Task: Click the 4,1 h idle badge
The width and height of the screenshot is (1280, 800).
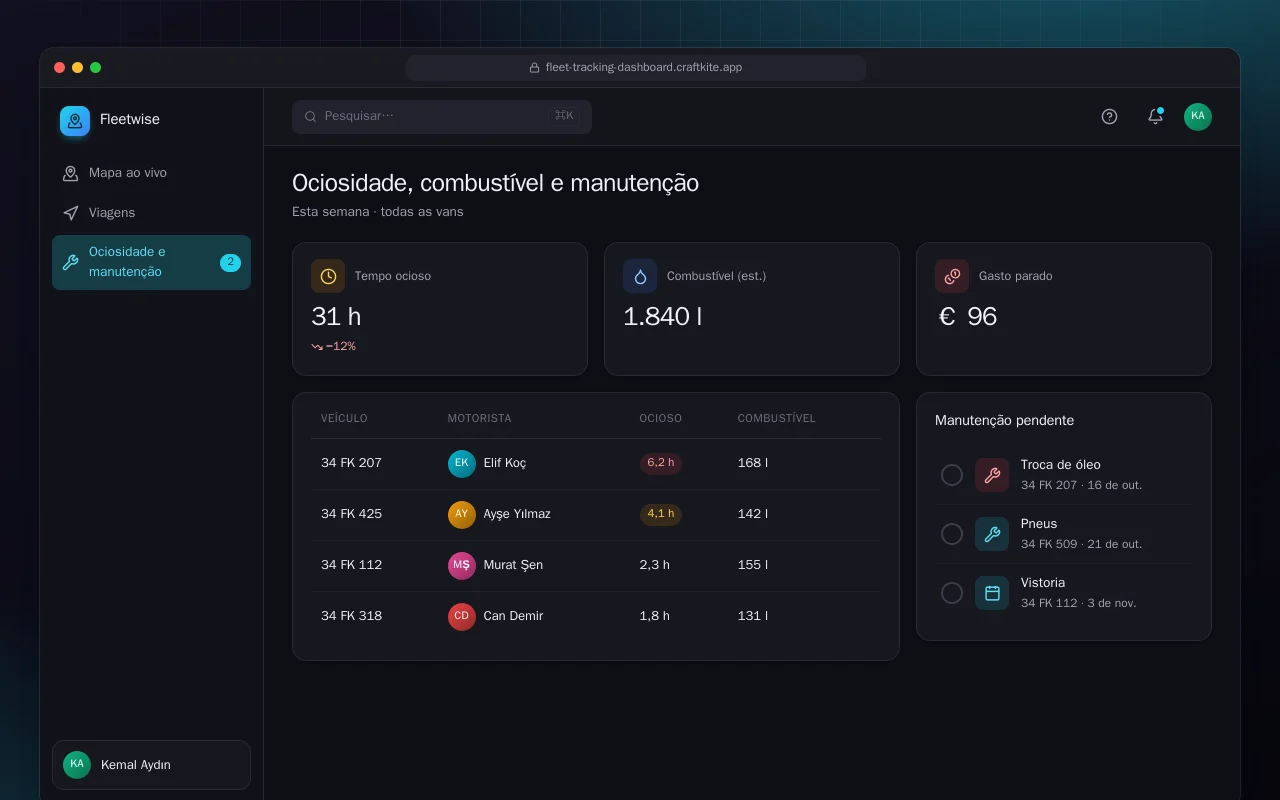Action: pyautogui.click(x=661, y=514)
